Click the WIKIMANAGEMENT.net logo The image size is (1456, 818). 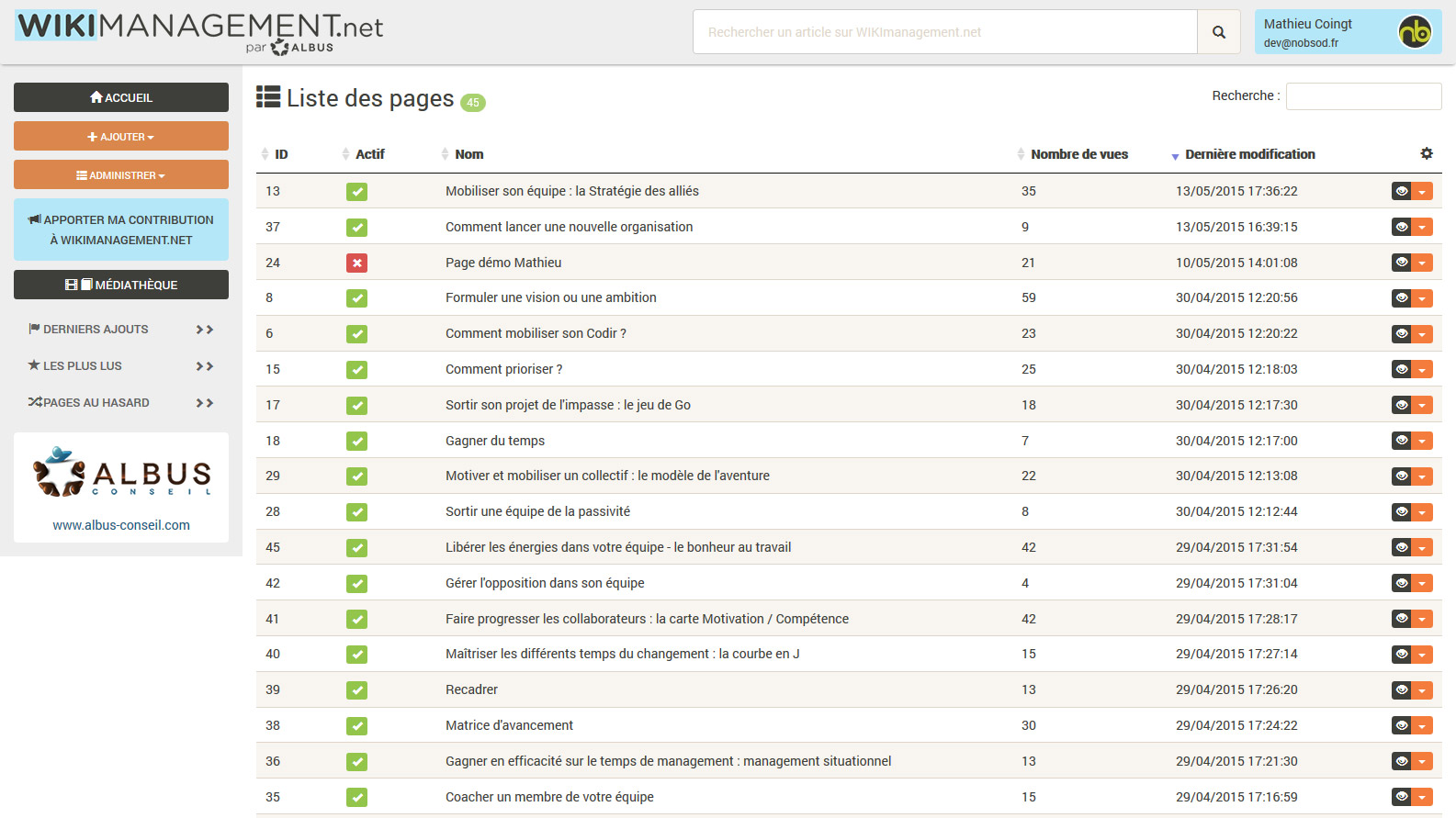point(199,32)
